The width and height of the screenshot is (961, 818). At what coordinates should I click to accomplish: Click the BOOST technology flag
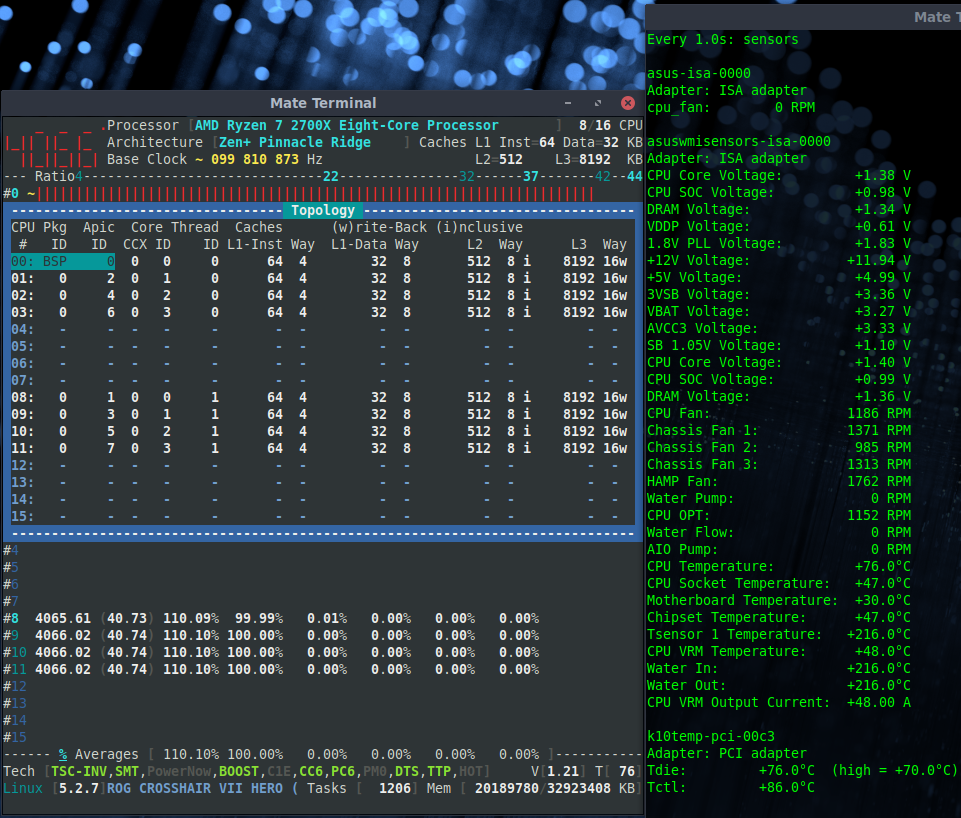238,771
